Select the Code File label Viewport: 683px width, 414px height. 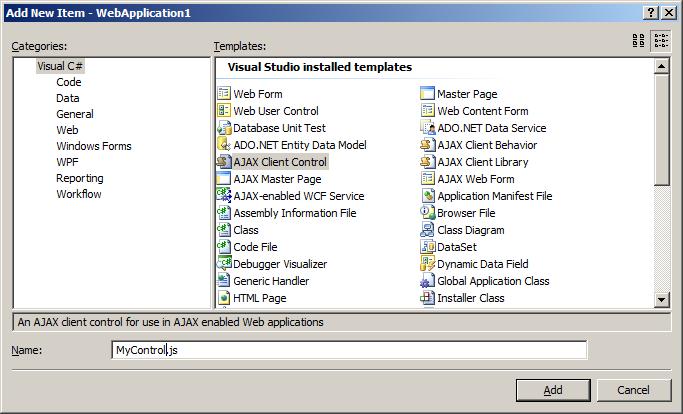coord(255,247)
